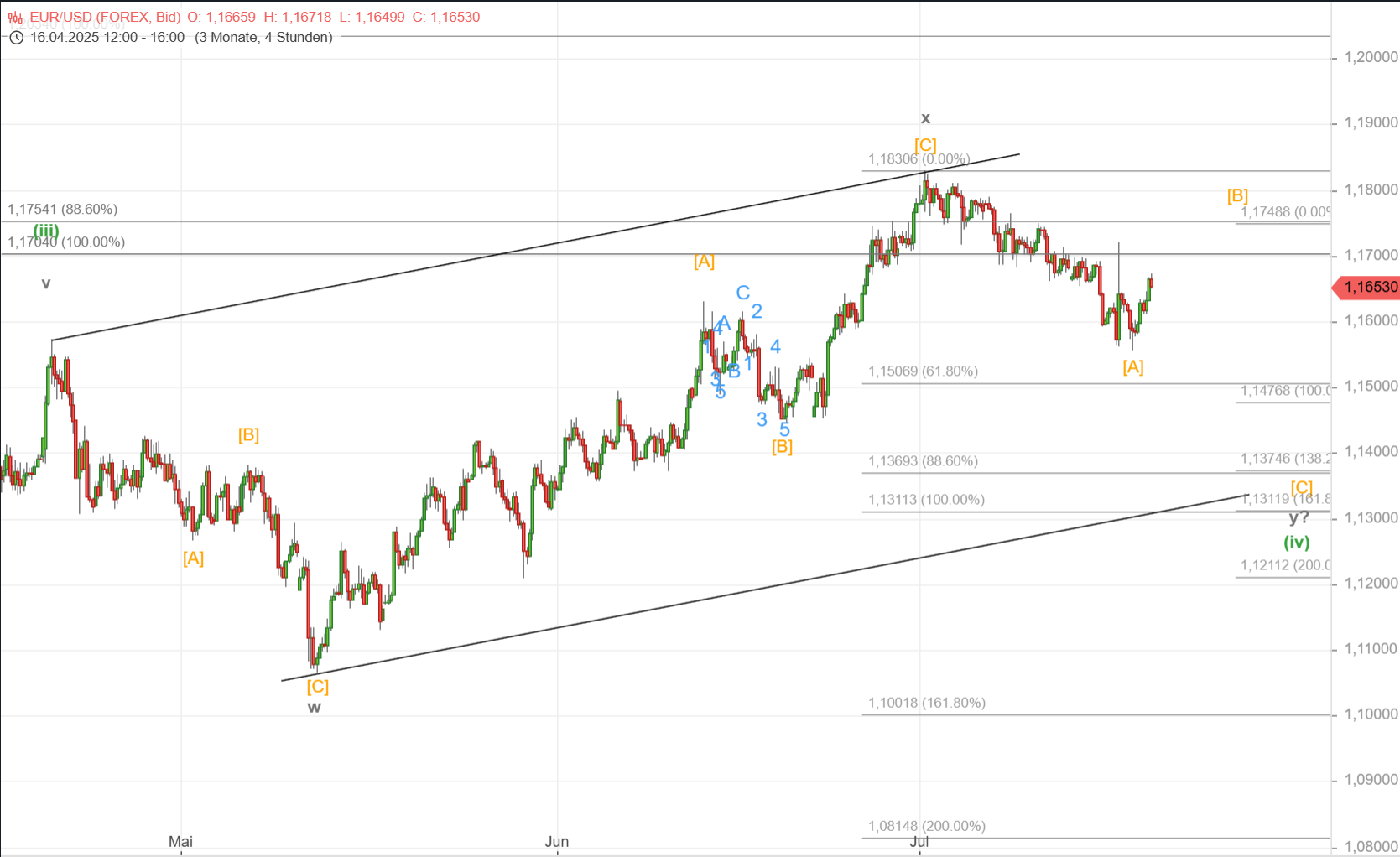Select the green (iv) wave label

coord(1296,543)
